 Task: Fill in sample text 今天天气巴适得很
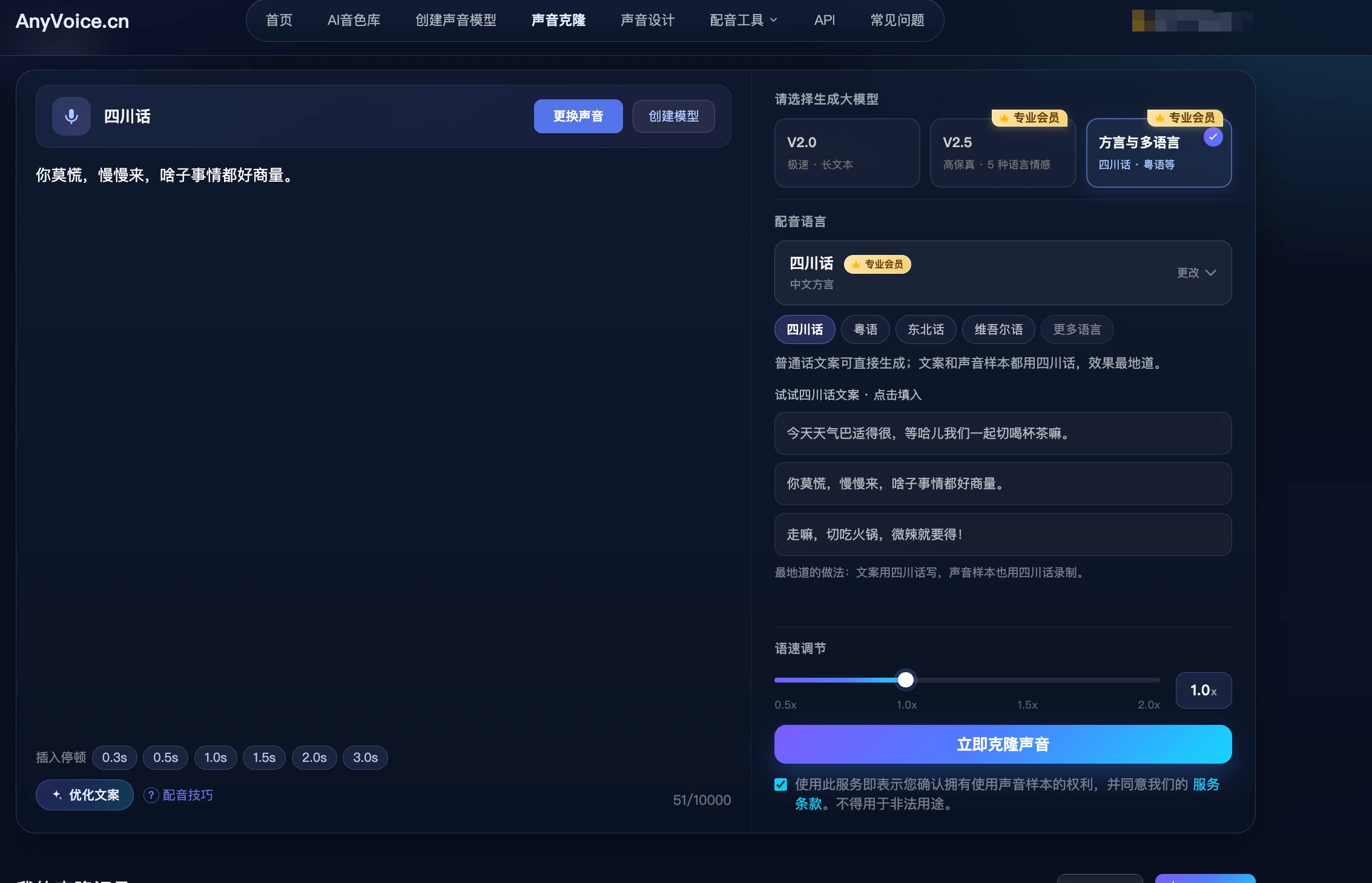click(1003, 434)
